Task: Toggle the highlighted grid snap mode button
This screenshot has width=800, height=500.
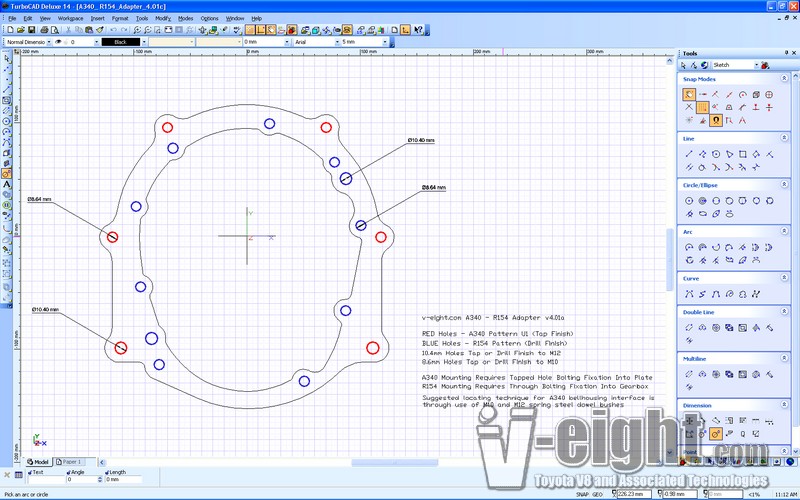Action: (x=703, y=107)
